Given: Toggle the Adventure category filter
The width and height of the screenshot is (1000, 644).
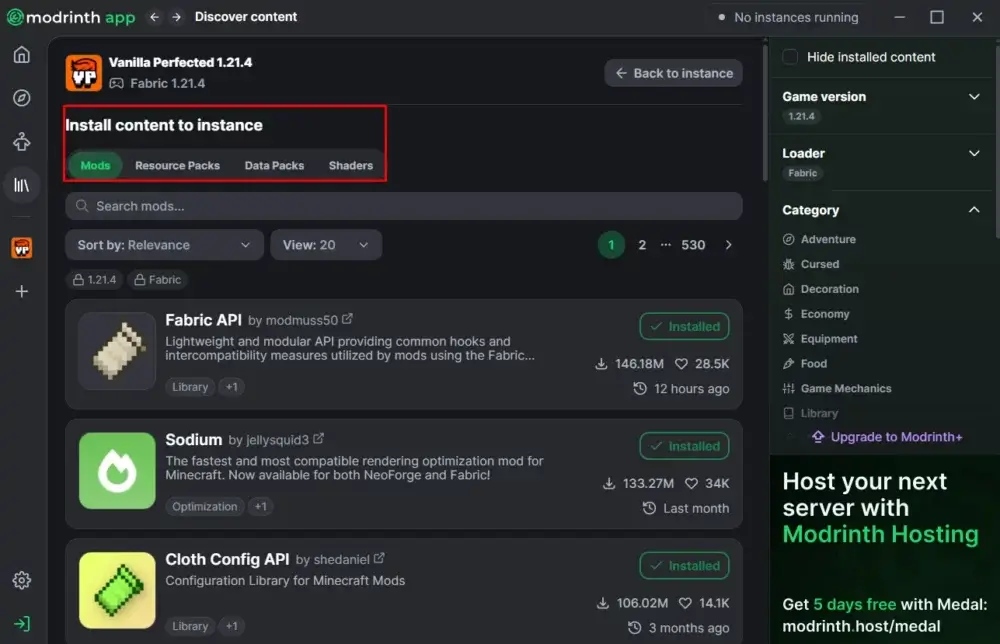Looking at the screenshot, I should pos(828,239).
